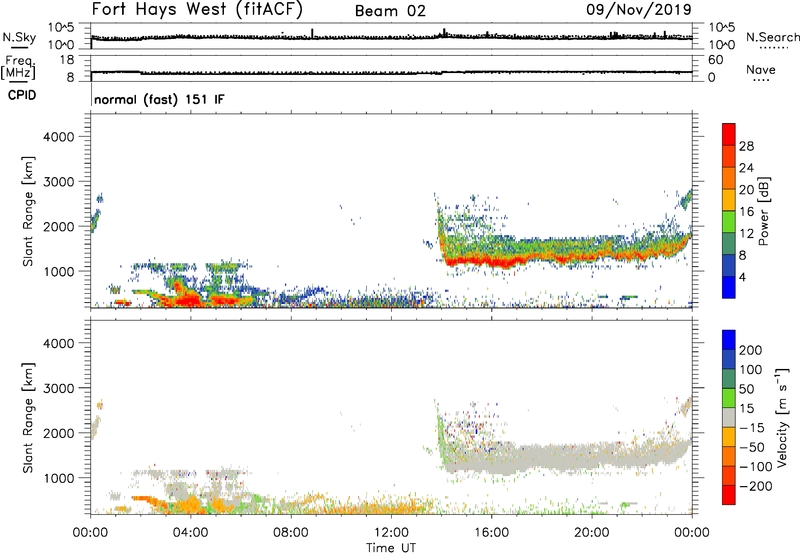Click the 'Power [dB]' colorbar label
The height and width of the screenshot is (554, 800).
pyautogui.click(x=764, y=211)
